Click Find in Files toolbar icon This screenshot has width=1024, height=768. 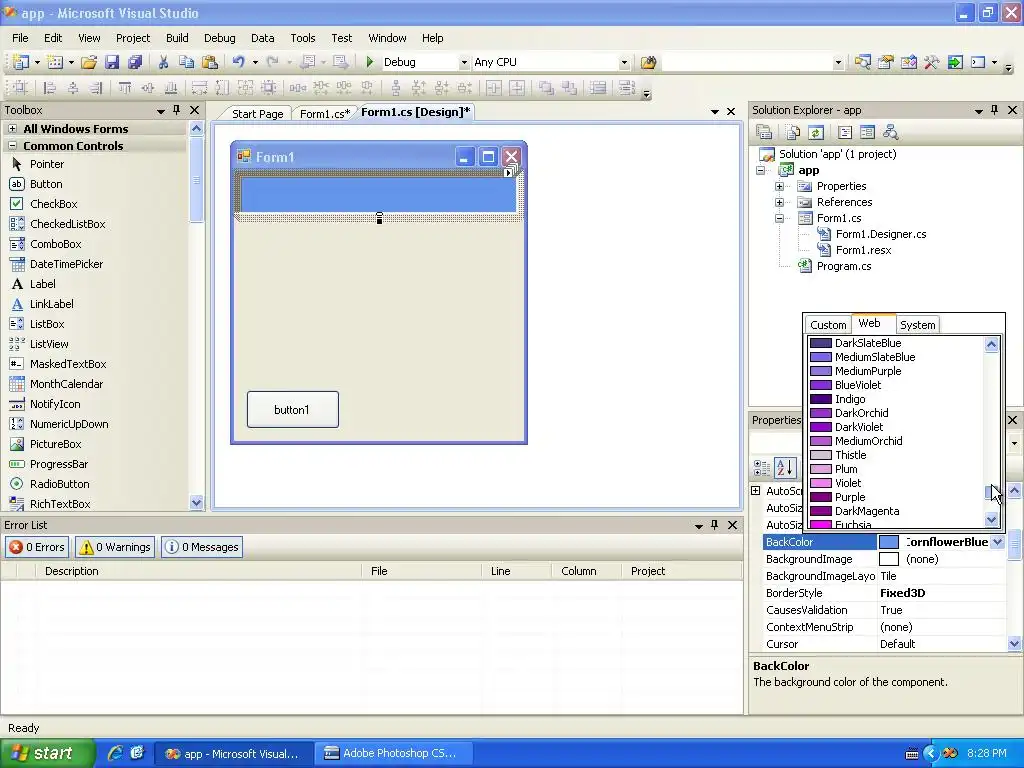point(648,62)
